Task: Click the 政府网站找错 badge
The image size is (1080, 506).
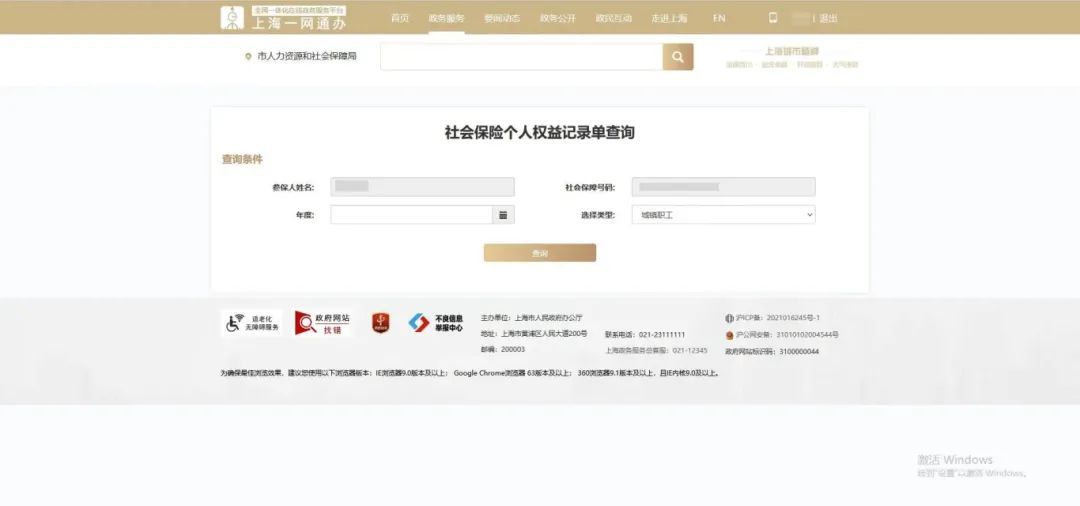Action: [x=323, y=323]
